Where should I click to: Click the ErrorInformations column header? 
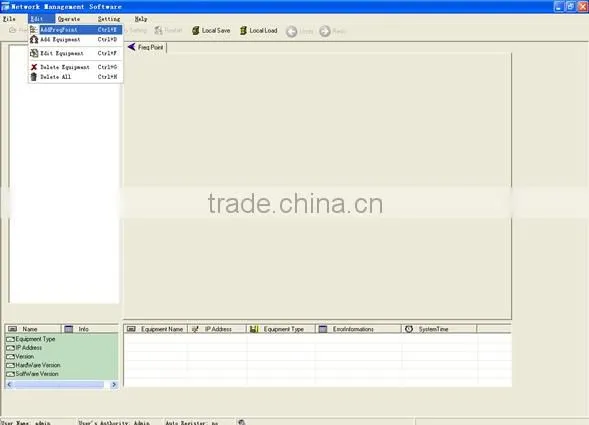pos(358,329)
